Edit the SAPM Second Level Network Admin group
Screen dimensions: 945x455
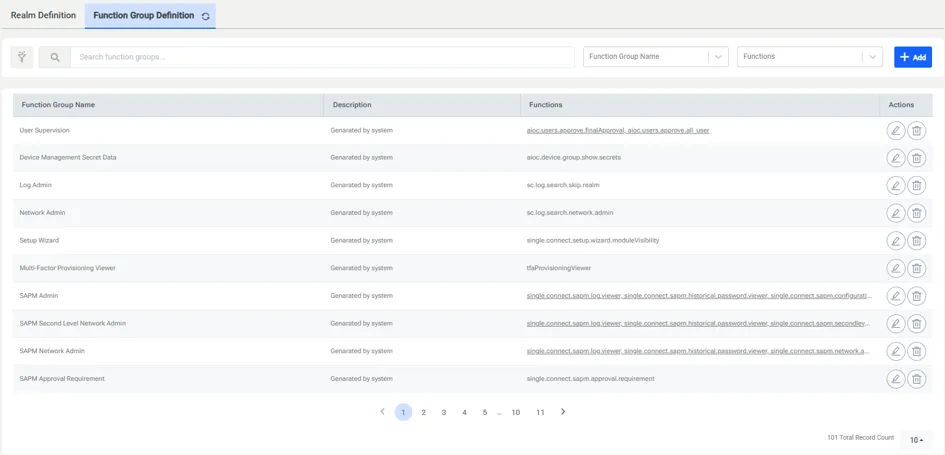[896, 324]
